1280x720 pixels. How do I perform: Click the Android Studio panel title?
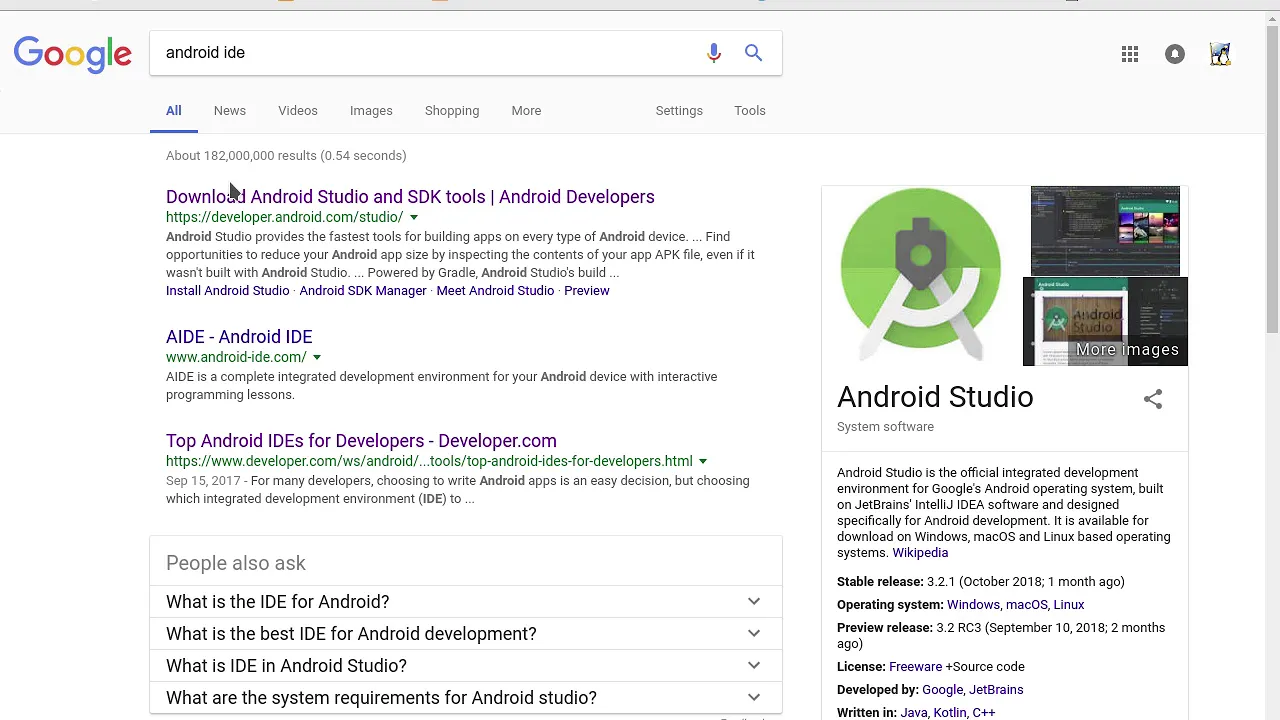point(935,397)
